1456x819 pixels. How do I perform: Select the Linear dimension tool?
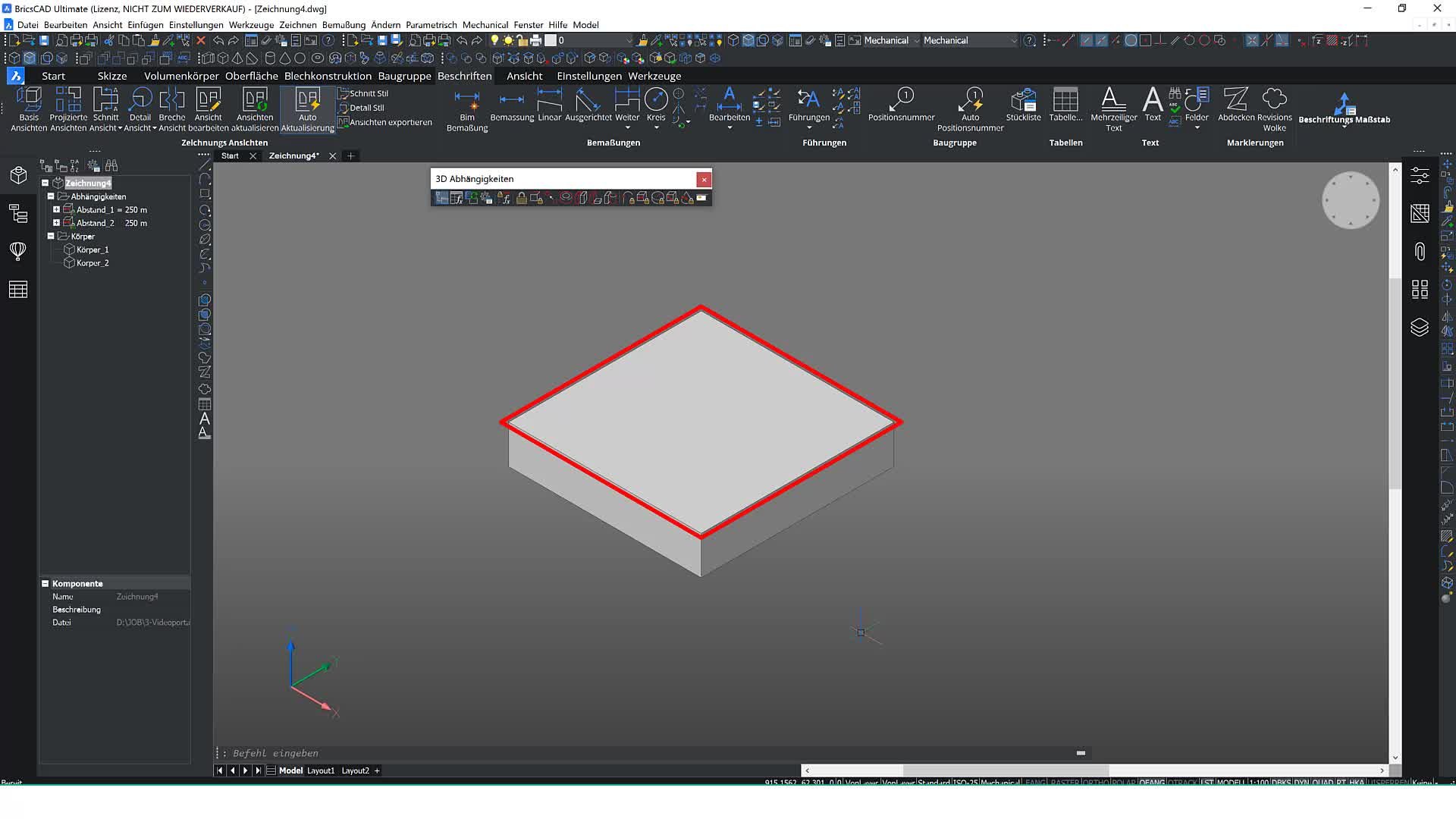click(x=549, y=105)
